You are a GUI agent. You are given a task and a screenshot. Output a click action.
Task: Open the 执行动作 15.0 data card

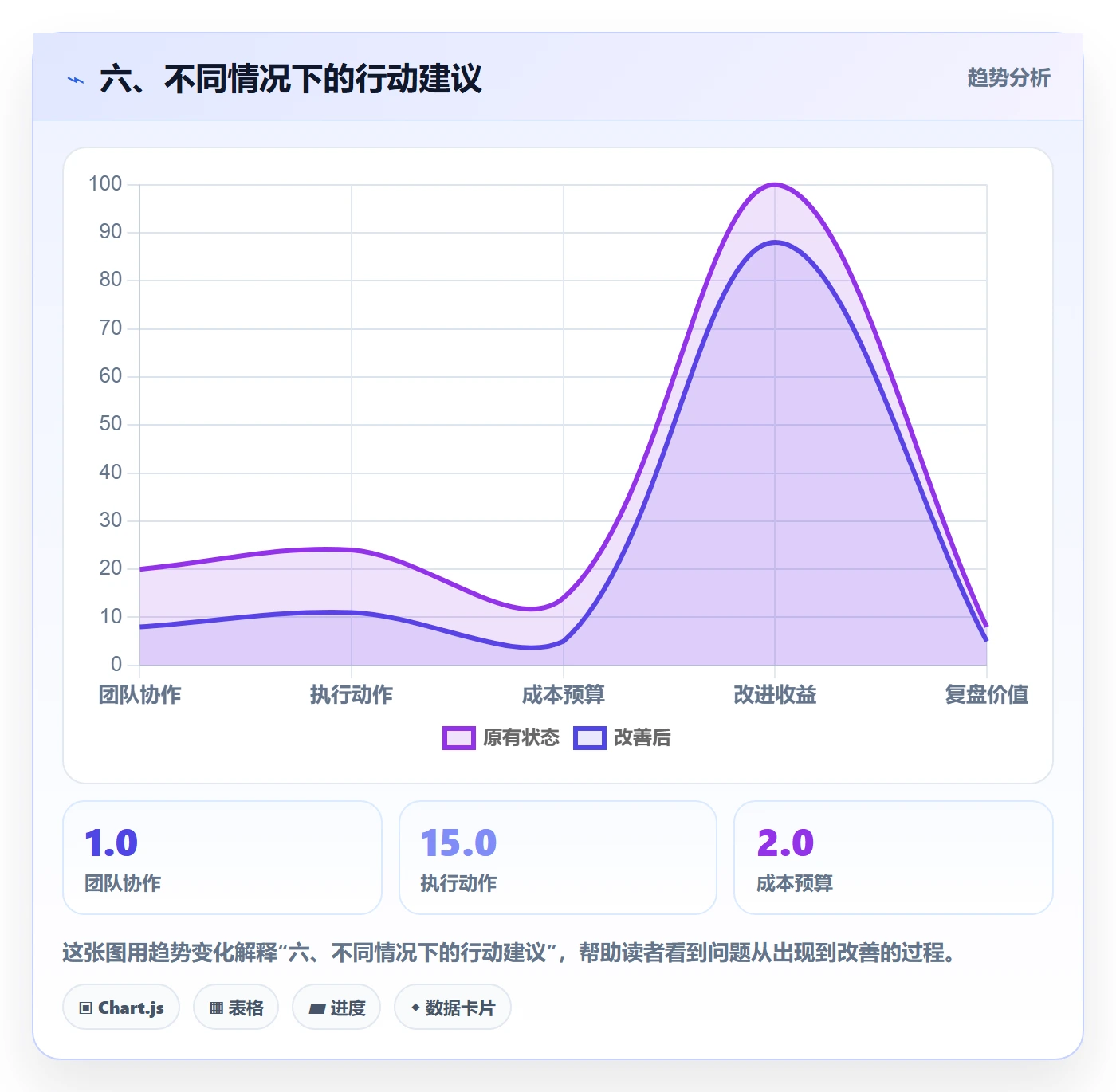[558, 858]
